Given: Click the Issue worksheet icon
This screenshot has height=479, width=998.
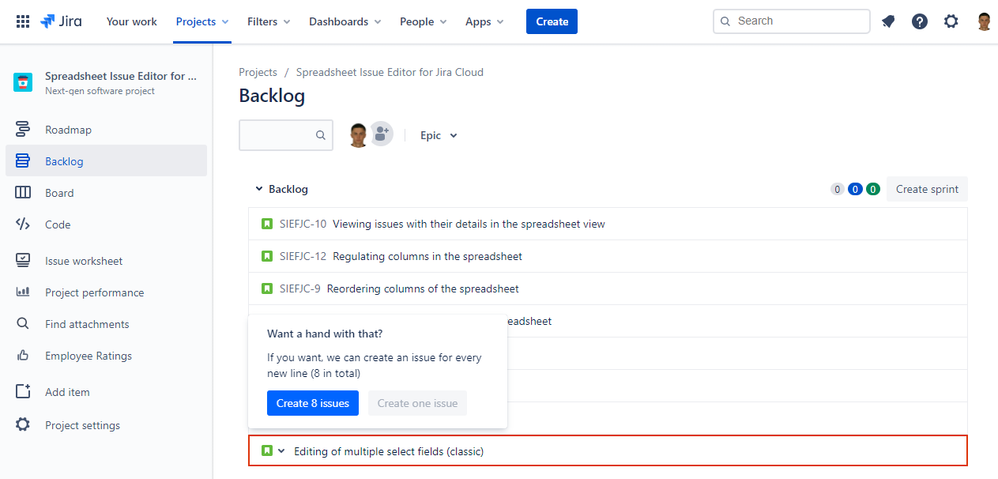Looking at the screenshot, I should point(22,260).
